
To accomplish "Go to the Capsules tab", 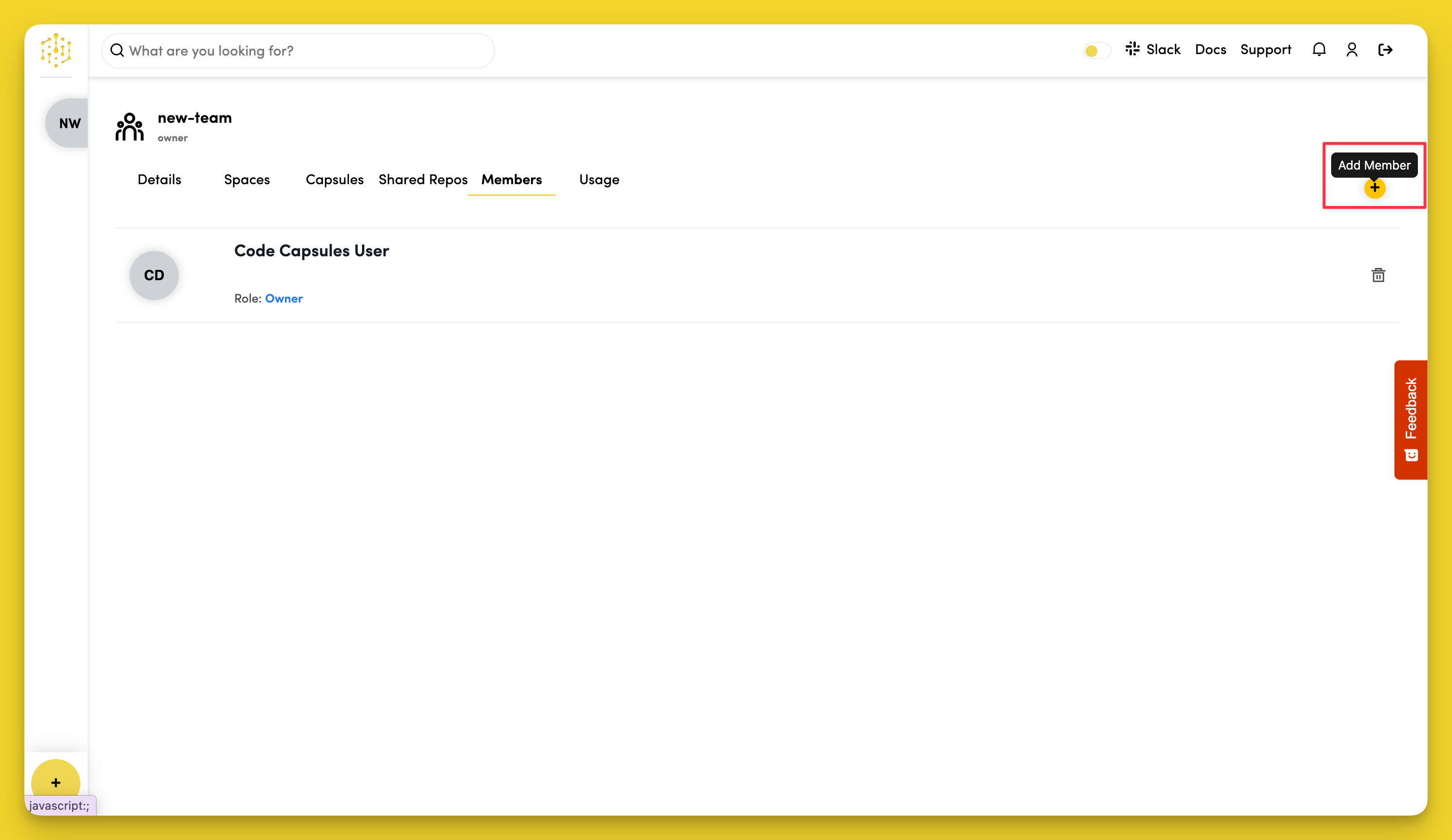I will 334,180.
